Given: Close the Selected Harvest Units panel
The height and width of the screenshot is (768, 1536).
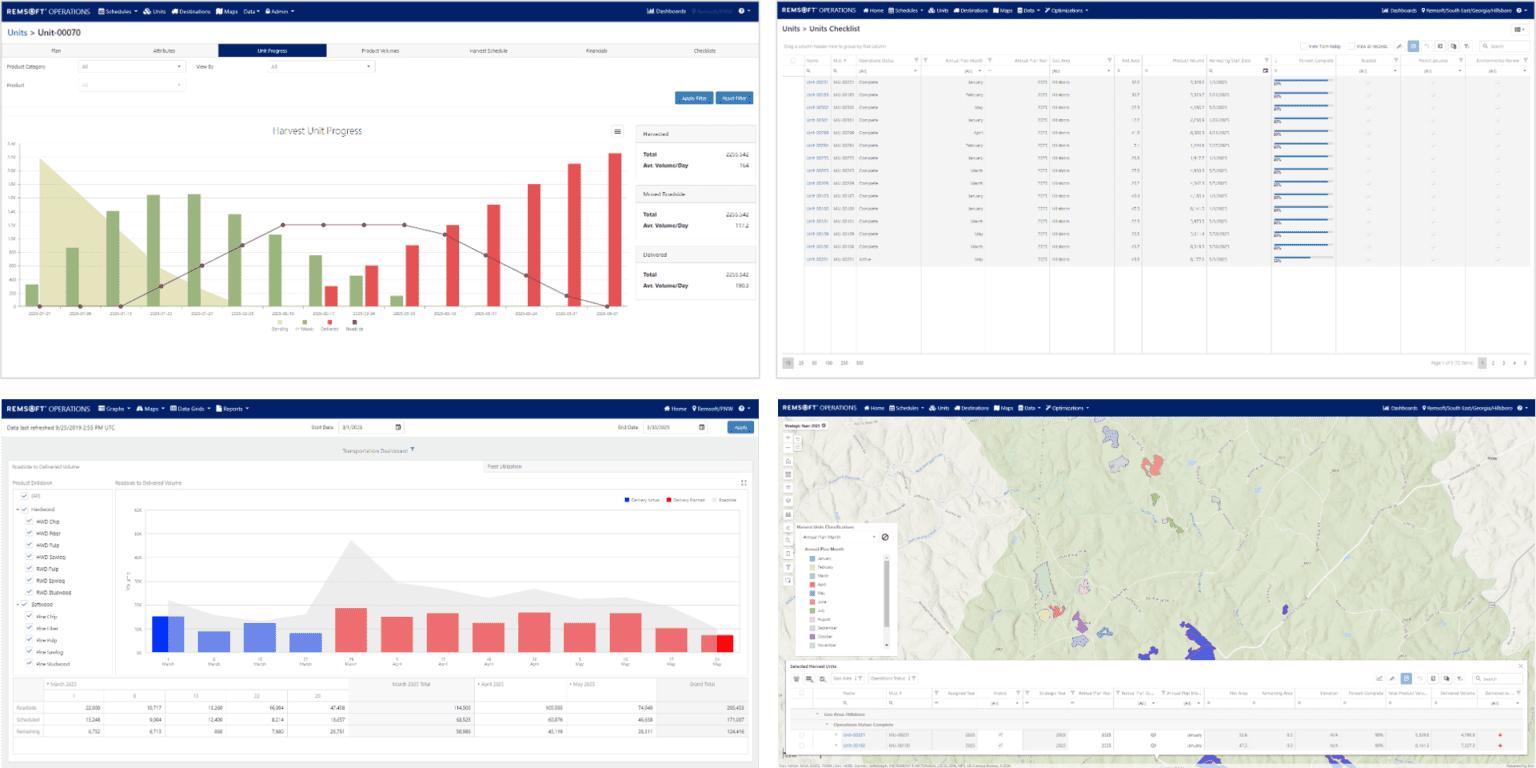Looking at the screenshot, I should 1521,665.
